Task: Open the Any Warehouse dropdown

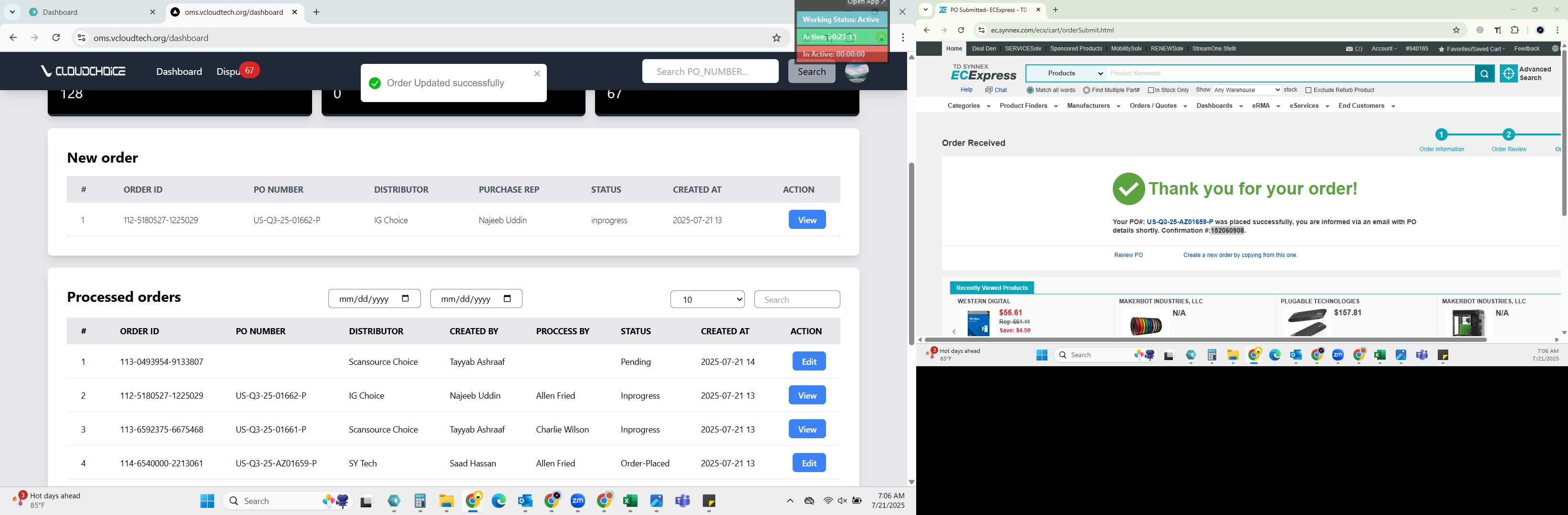Action: pos(1246,90)
